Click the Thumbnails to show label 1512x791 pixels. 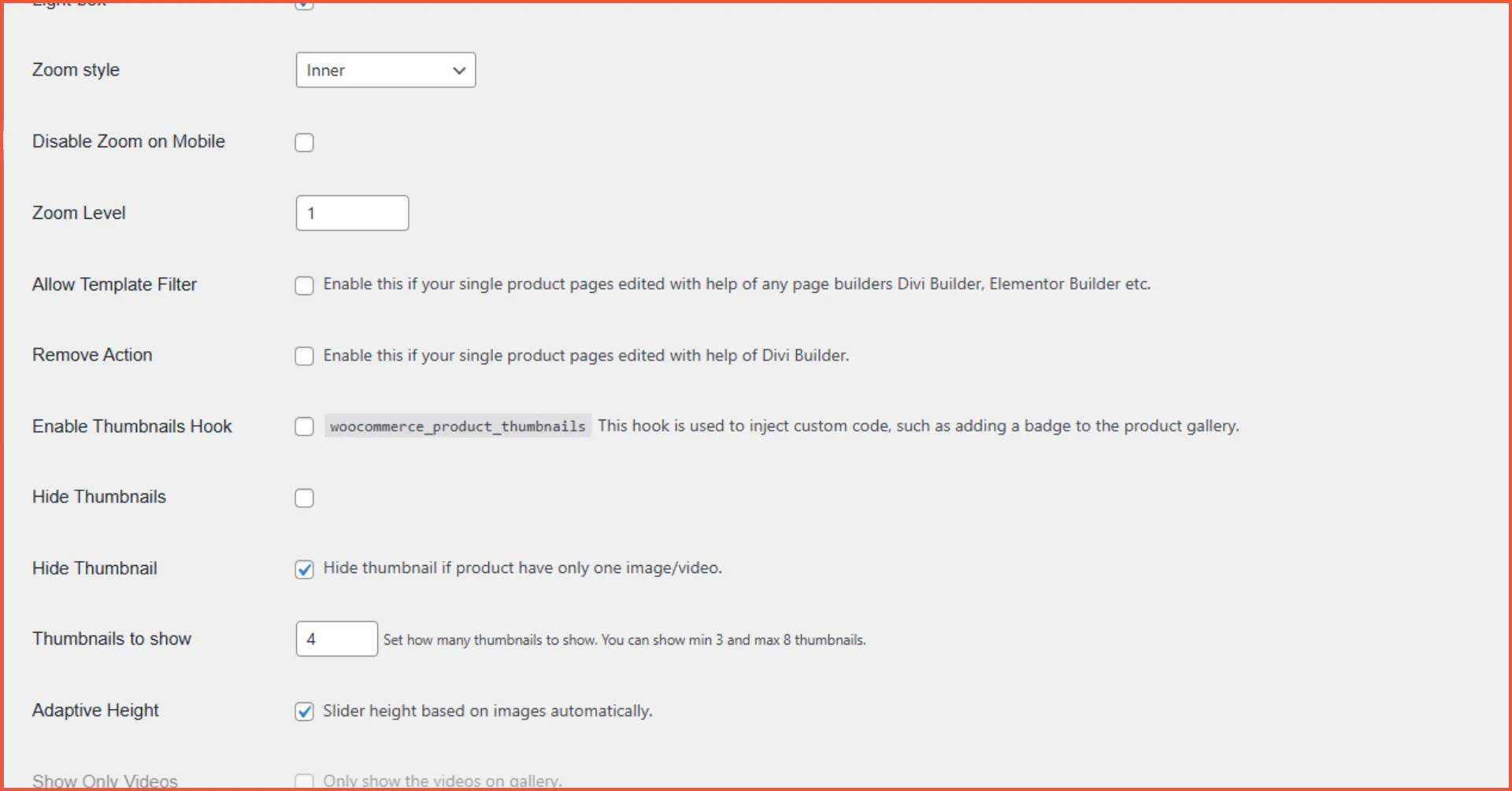[111, 638]
